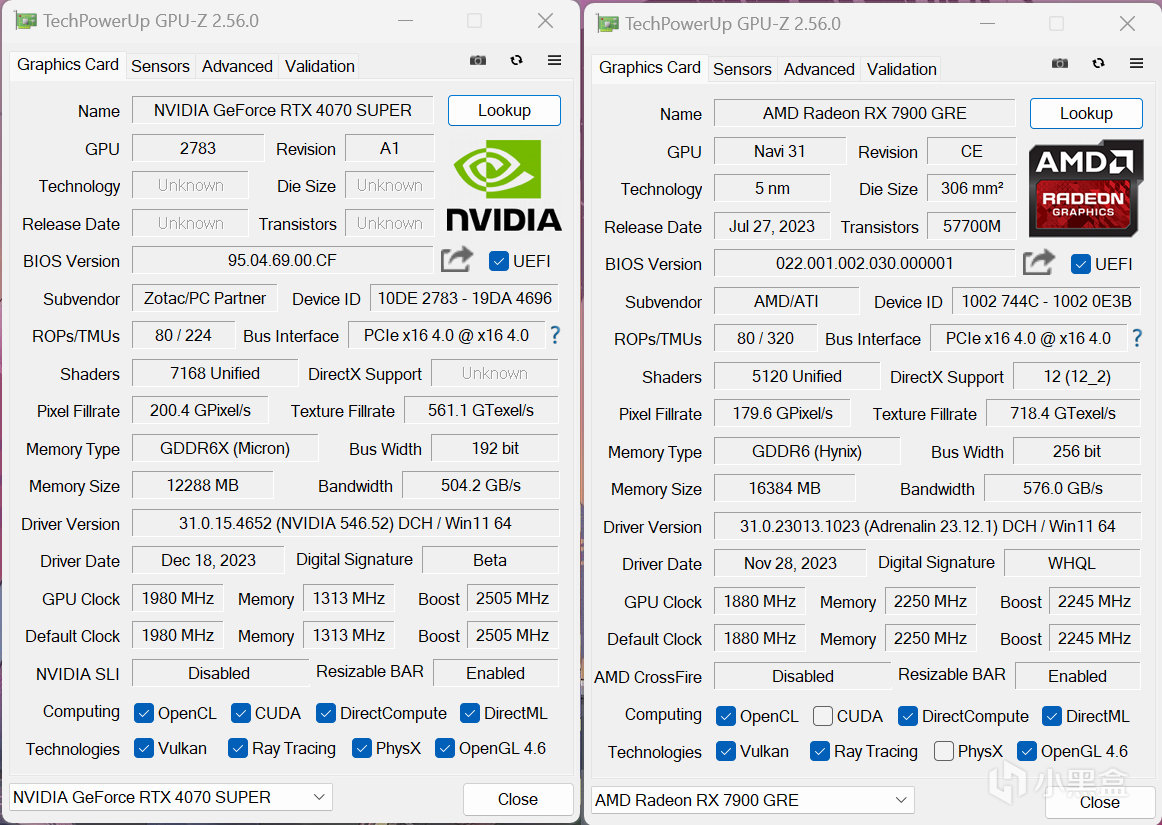Click the NVIDIA Device ID field

point(463,297)
